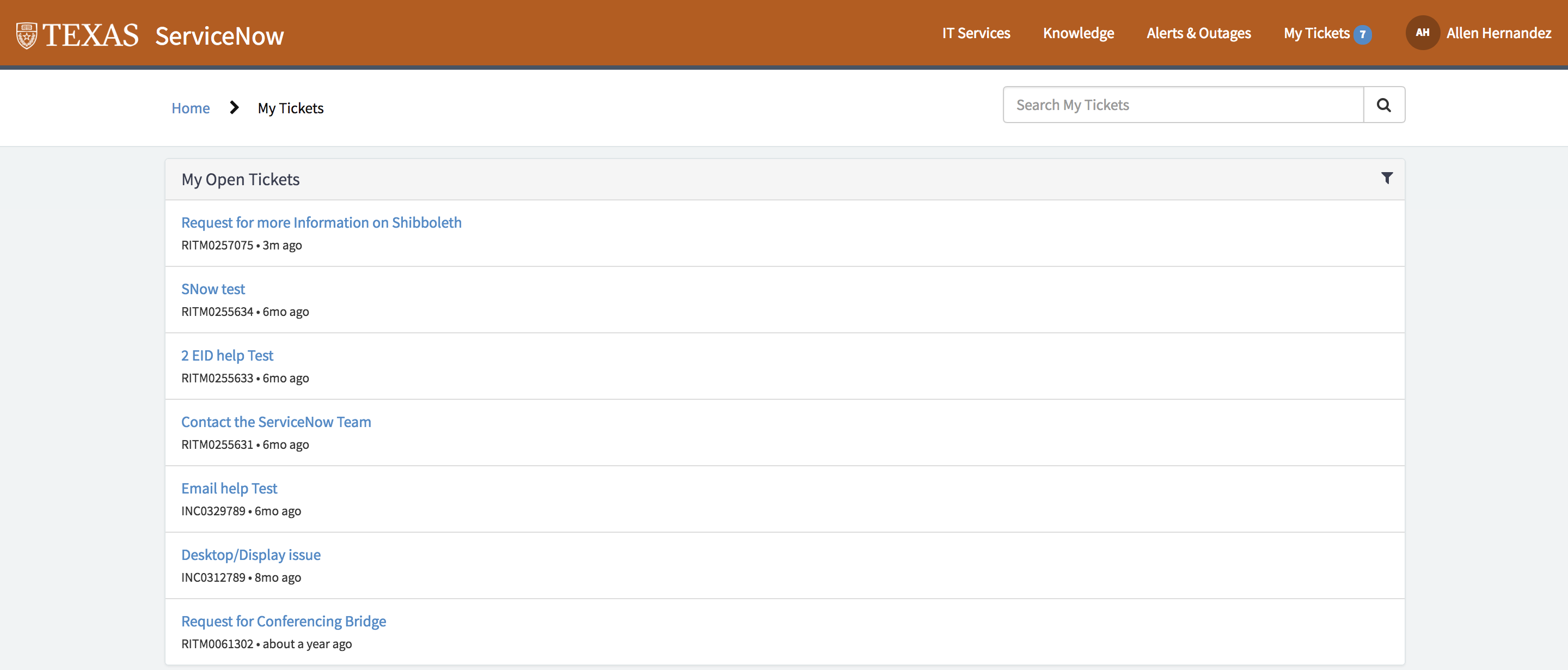Click the AH user avatar circle
1568x670 pixels.
click(1422, 33)
